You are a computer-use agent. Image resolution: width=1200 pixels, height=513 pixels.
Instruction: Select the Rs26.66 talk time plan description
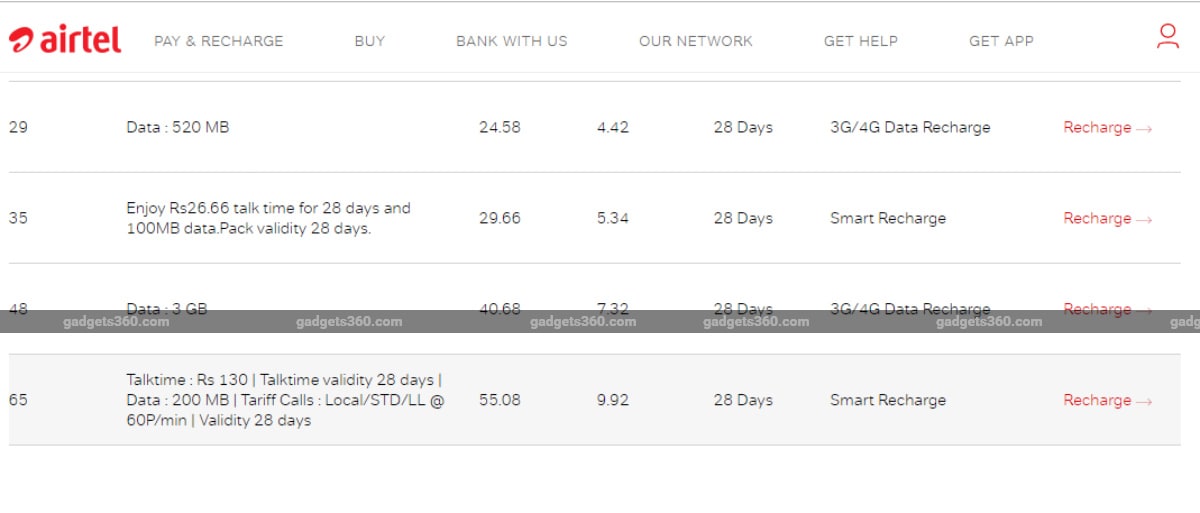click(268, 218)
